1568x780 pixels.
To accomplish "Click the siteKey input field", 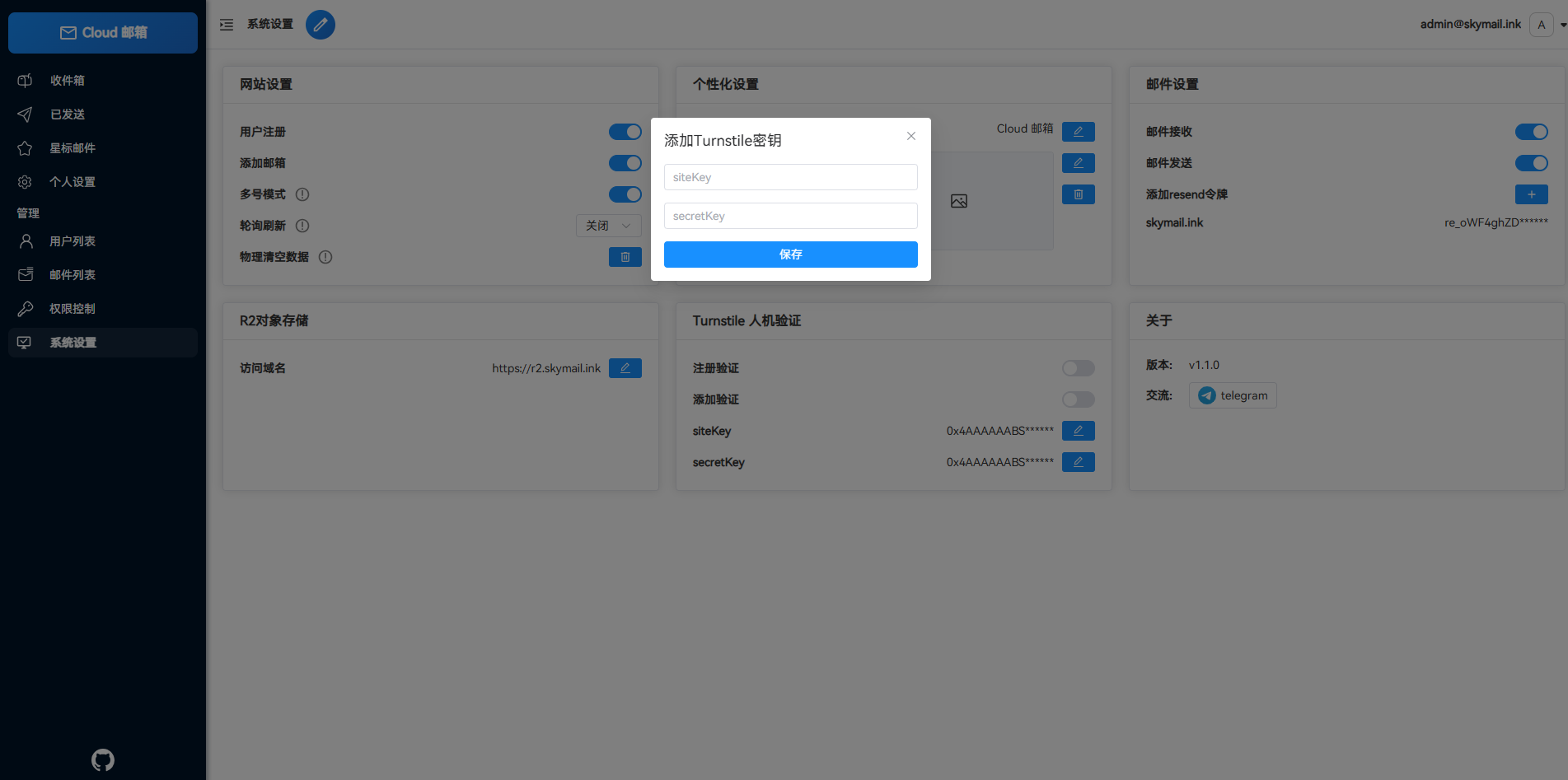I will click(790, 177).
